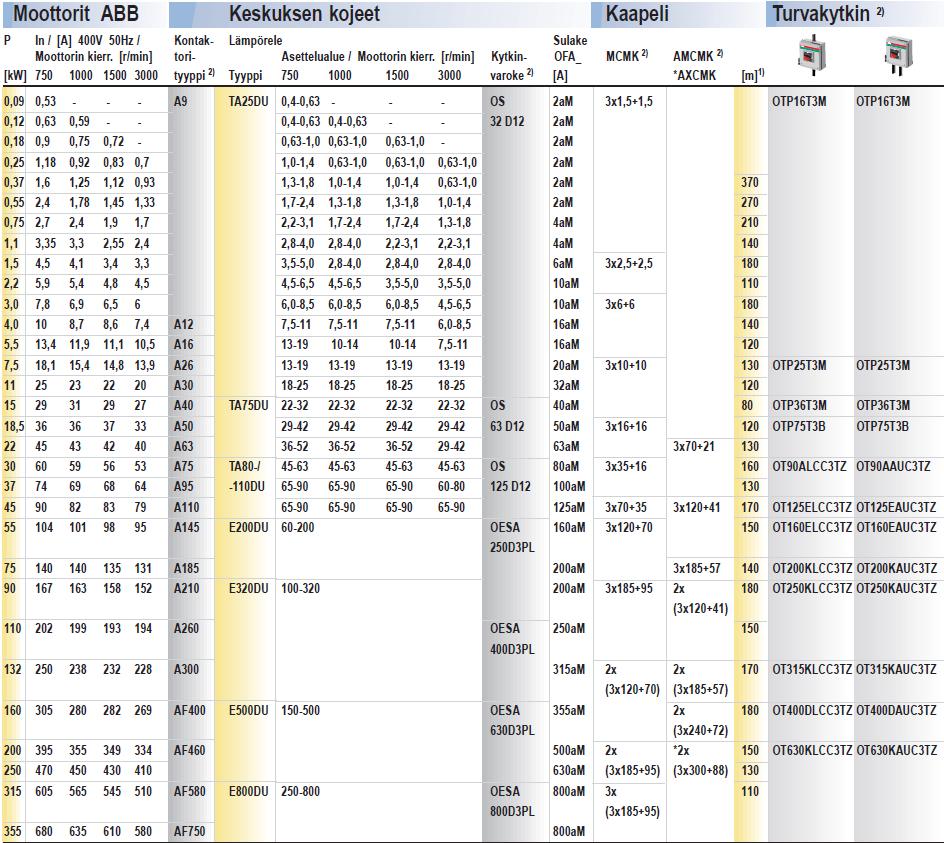
Task: Click safety switch model 'OT90ALCC3TZ'
Action: [x=809, y=467]
